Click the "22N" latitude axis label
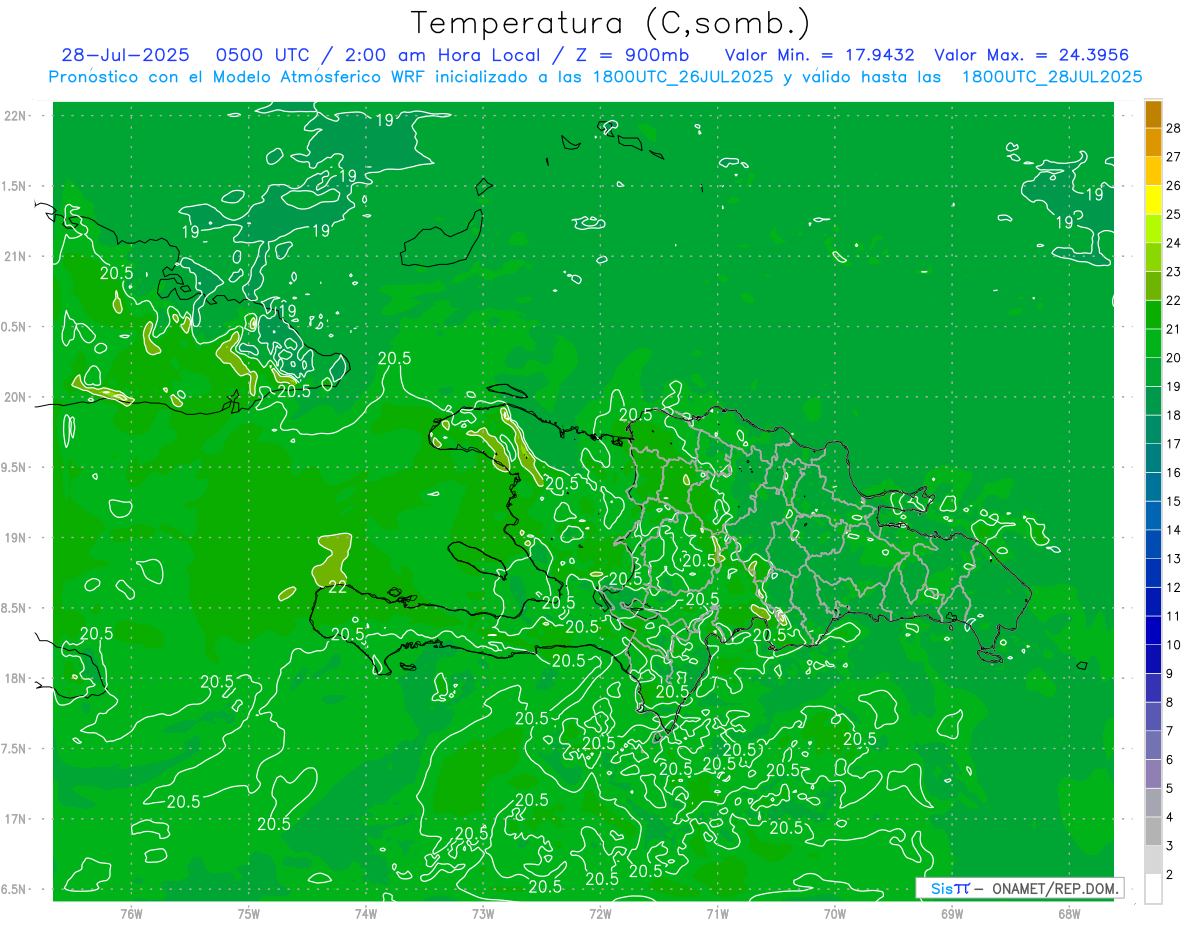1200x927 pixels. click(x=16, y=116)
